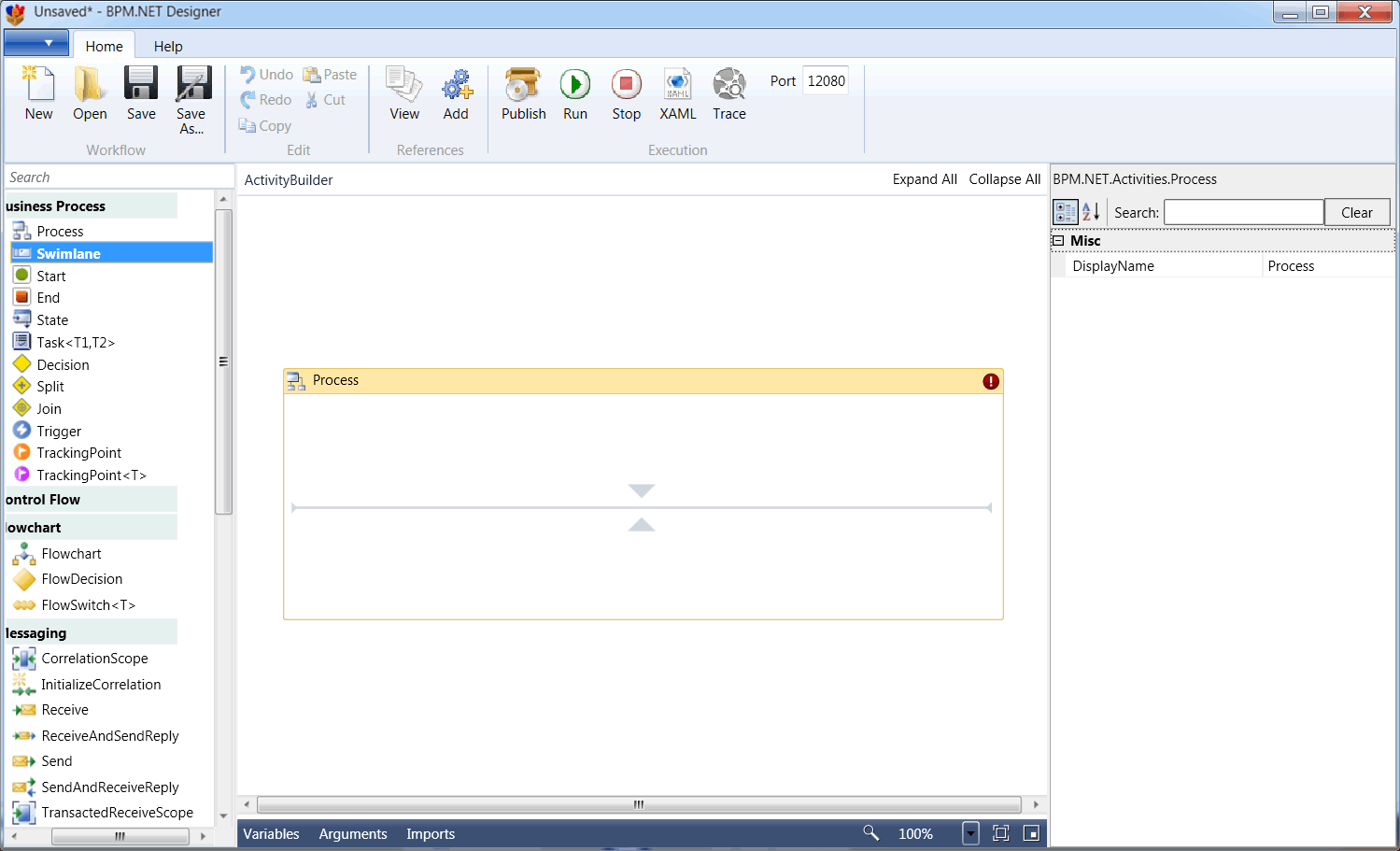1400x851 pixels.
Task: Clear the property search
Action: click(x=1357, y=213)
